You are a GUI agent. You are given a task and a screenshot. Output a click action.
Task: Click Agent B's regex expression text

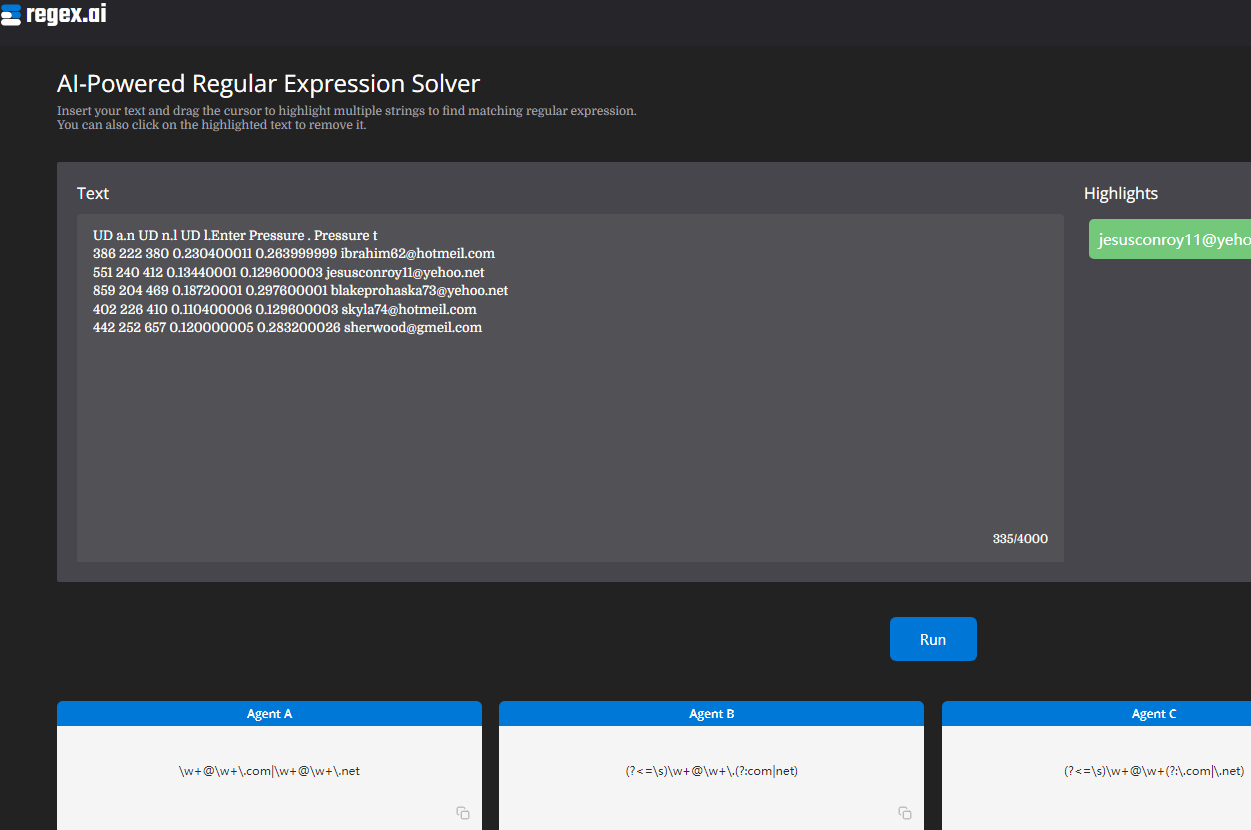(711, 771)
